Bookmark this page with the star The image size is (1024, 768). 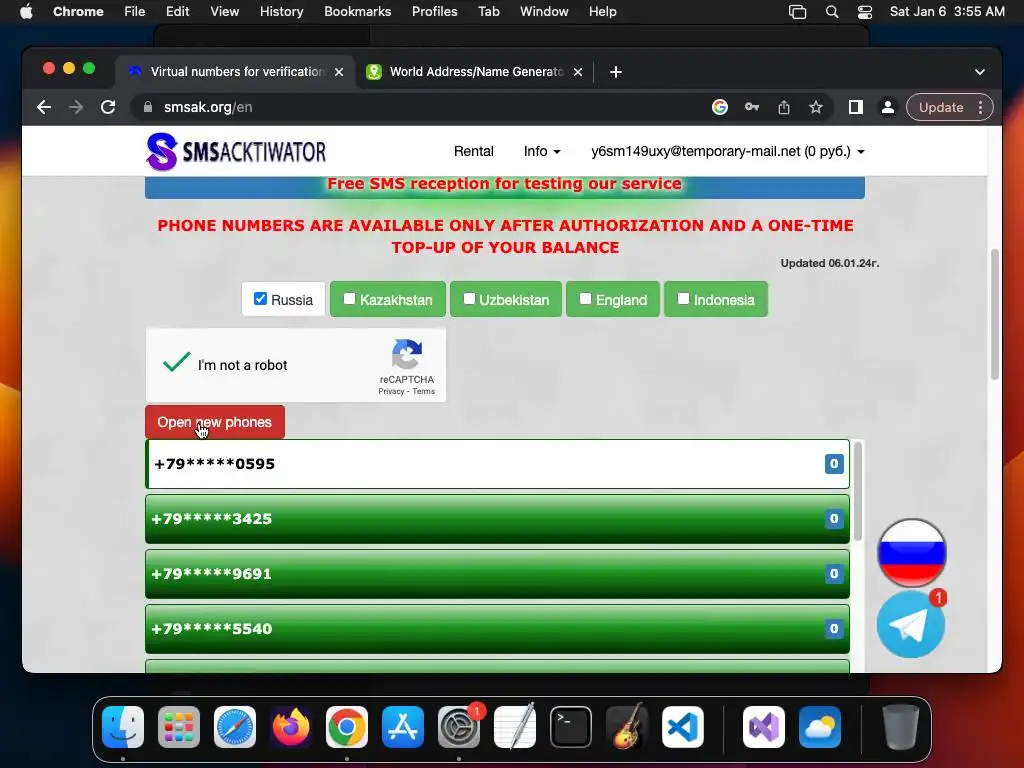coord(816,107)
